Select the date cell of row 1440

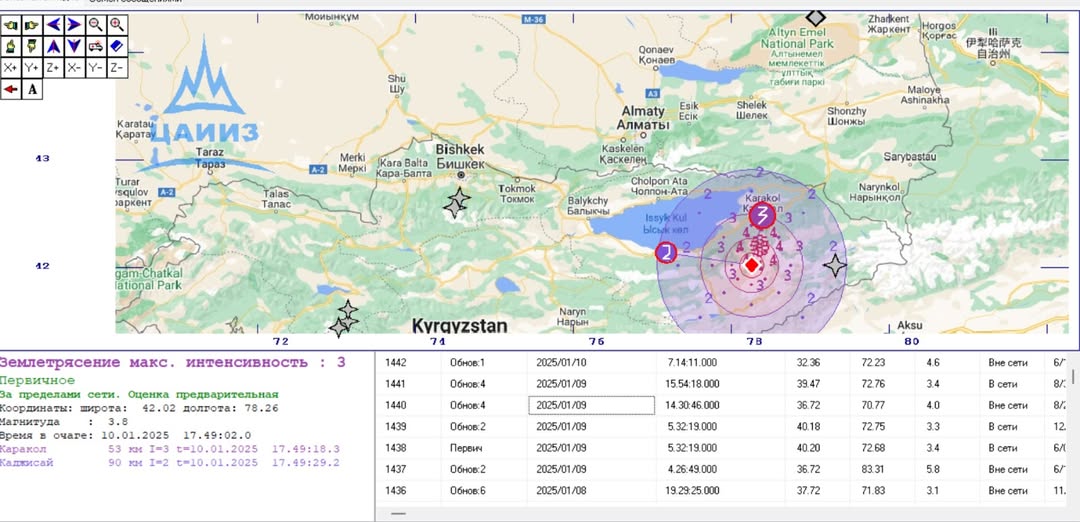tap(591, 405)
